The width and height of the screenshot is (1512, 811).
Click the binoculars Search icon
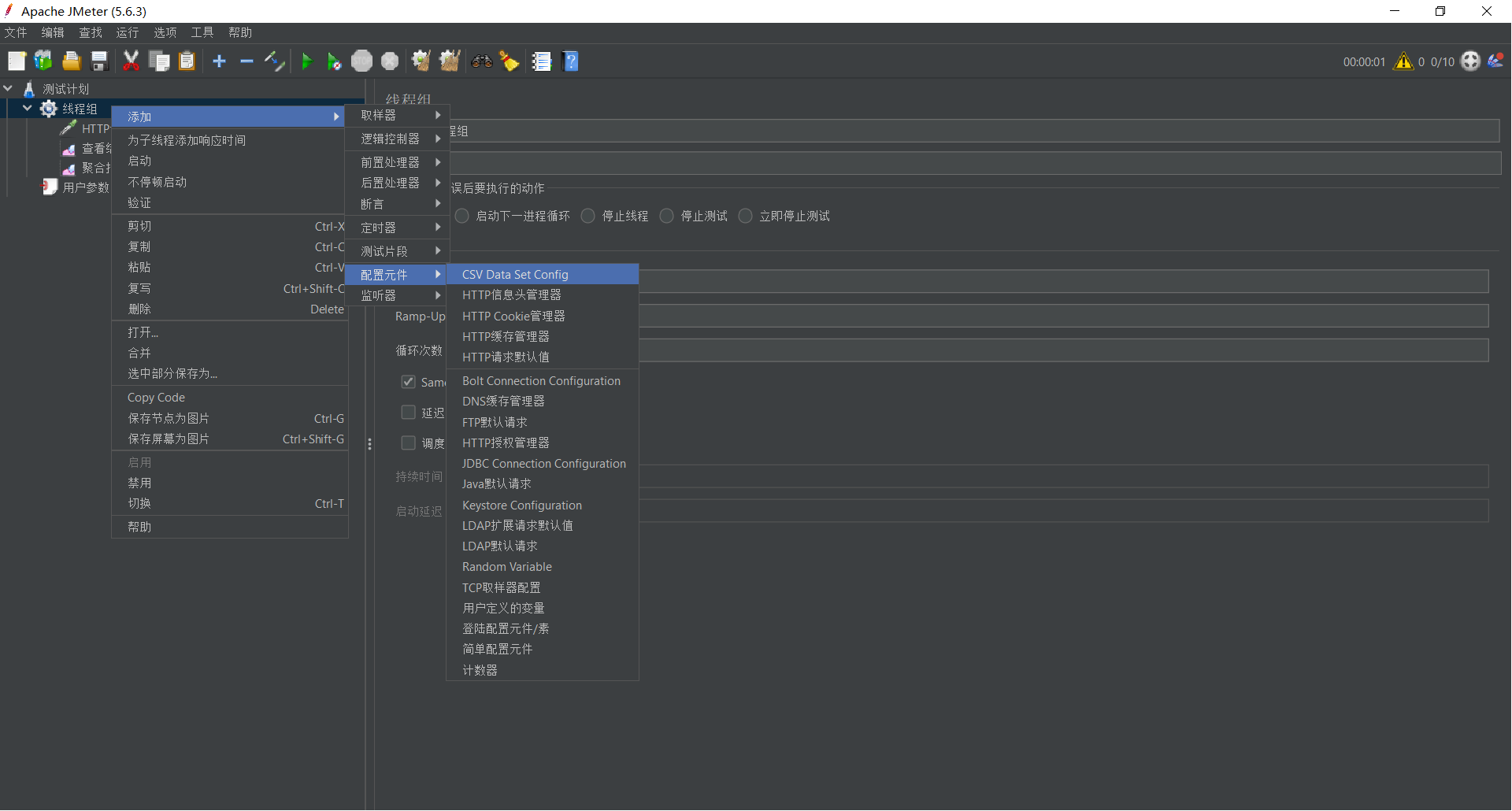[x=482, y=61]
